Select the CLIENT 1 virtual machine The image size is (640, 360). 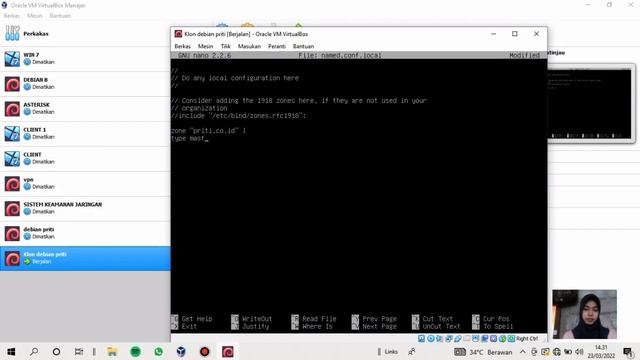pyautogui.click(x=85, y=133)
